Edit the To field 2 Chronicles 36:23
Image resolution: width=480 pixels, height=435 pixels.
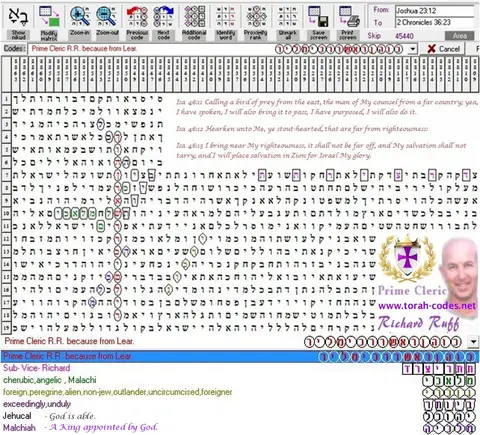(x=434, y=23)
